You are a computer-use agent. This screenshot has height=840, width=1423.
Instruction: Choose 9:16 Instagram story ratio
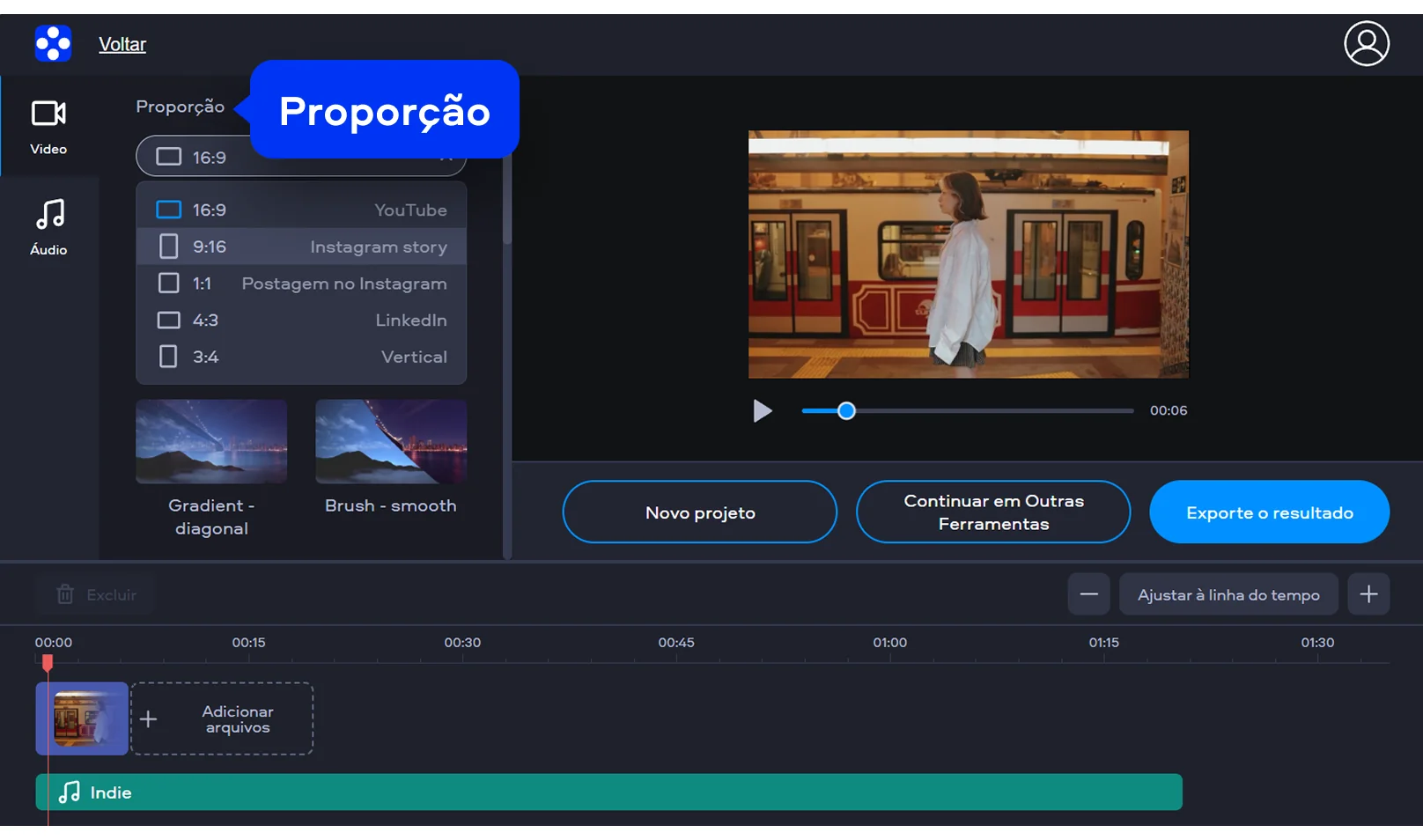point(300,247)
